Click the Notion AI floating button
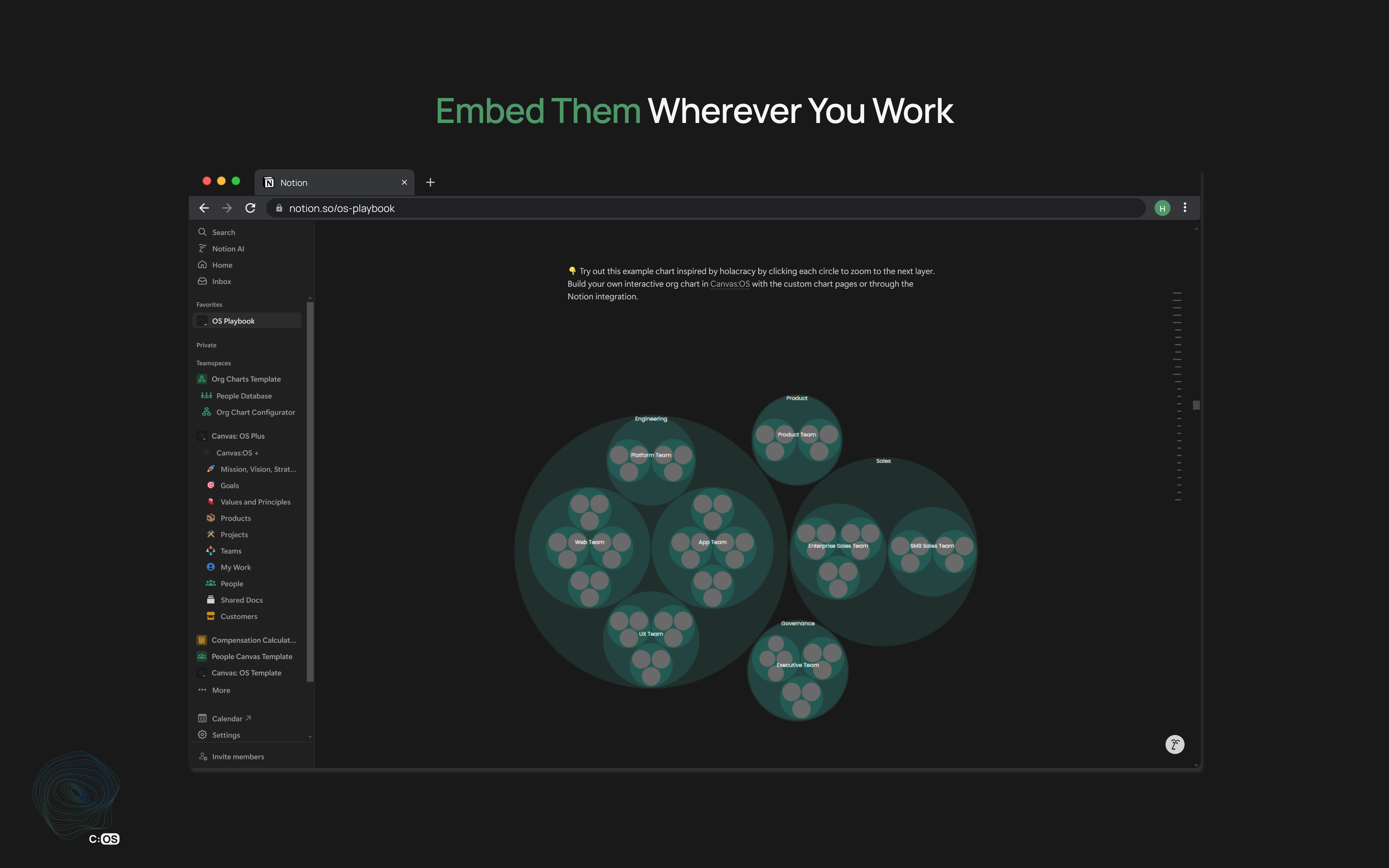This screenshot has height=868, width=1389. tap(1174, 745)
